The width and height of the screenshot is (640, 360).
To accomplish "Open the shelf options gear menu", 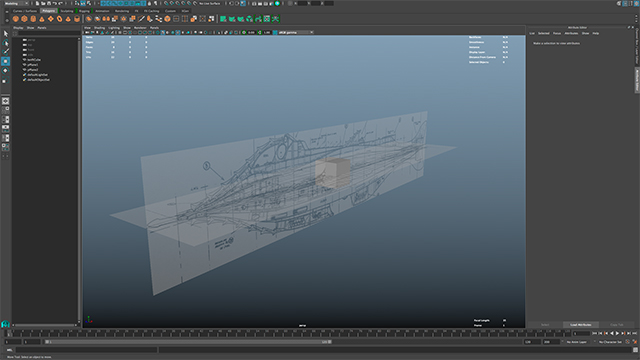I will (7, 19).
